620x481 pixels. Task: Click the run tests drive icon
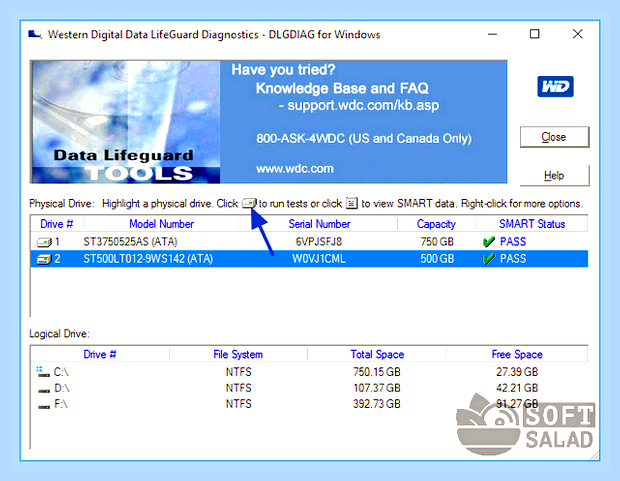point(249,203)
